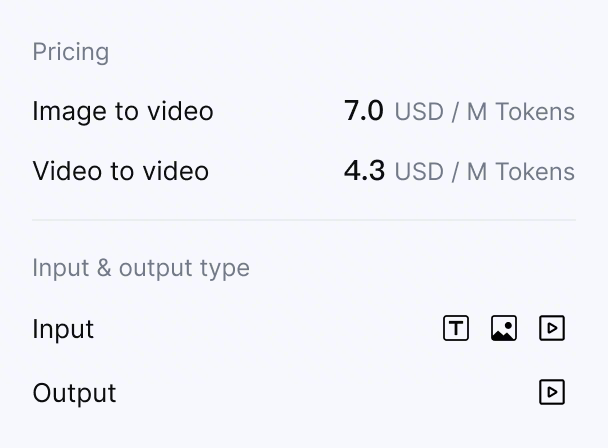Click the slash after USD beside 4.3
The width and height of the screenshot is (608, 448).
455,172
